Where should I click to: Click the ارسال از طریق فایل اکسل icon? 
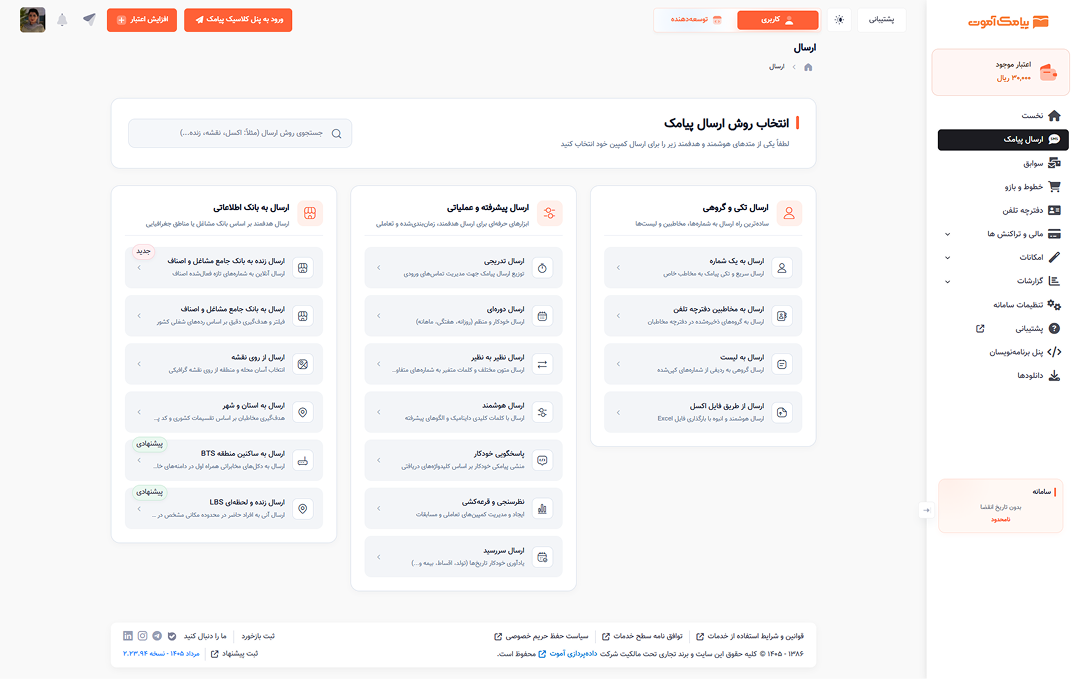pos(782,412)
